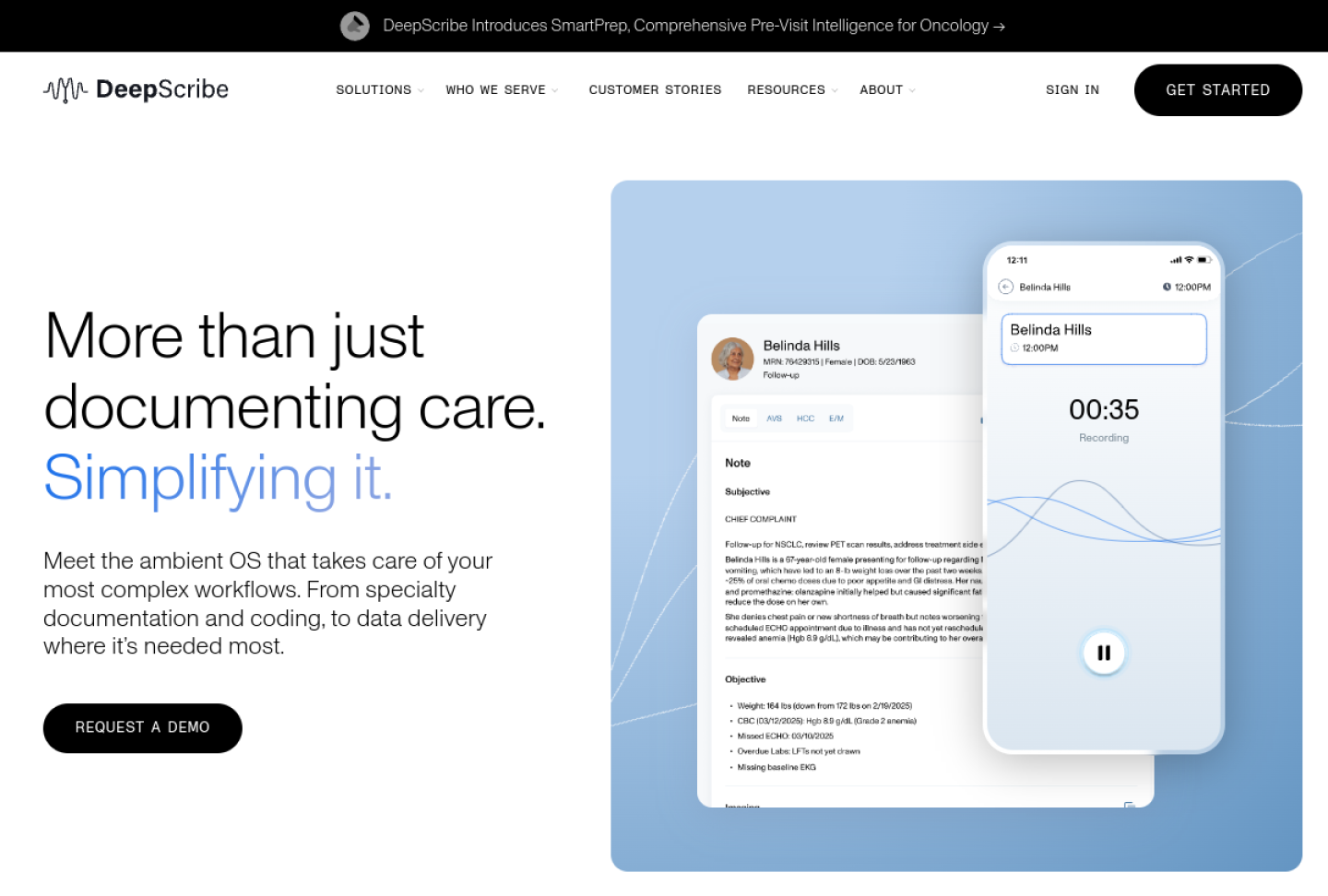Click the 'Missed ECHO: 03/10/2025' bullet
This screenshot has height=896, width=1328.
click(x=785, y=737)
